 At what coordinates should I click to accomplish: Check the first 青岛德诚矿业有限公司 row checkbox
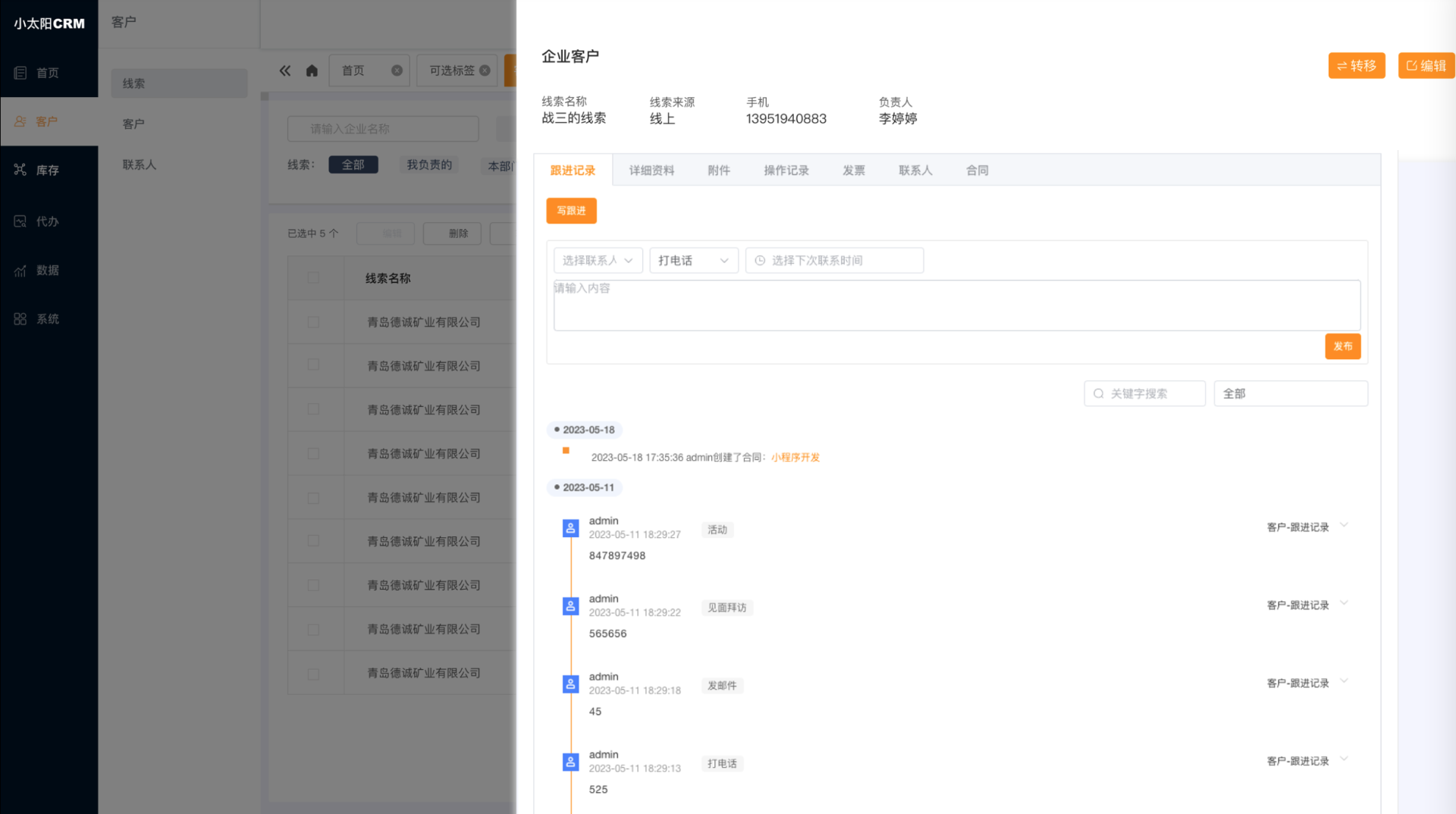click(313, 322)
